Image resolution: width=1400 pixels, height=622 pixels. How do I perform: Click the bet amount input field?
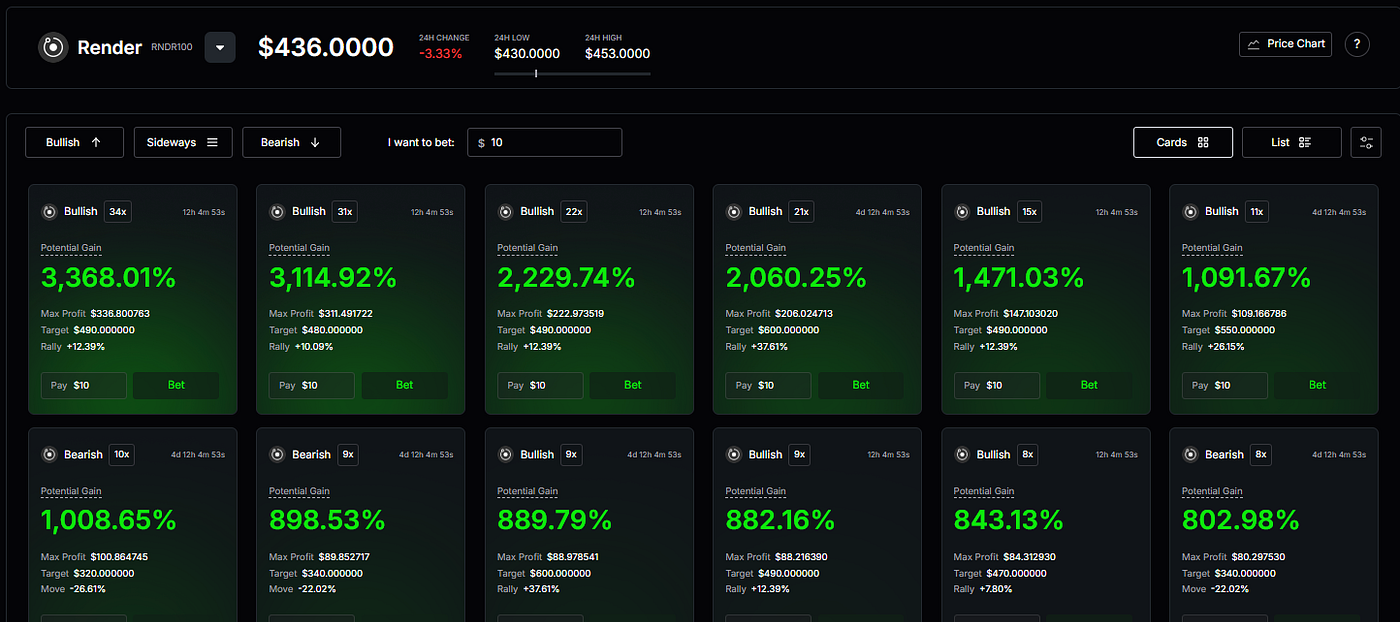545,142
